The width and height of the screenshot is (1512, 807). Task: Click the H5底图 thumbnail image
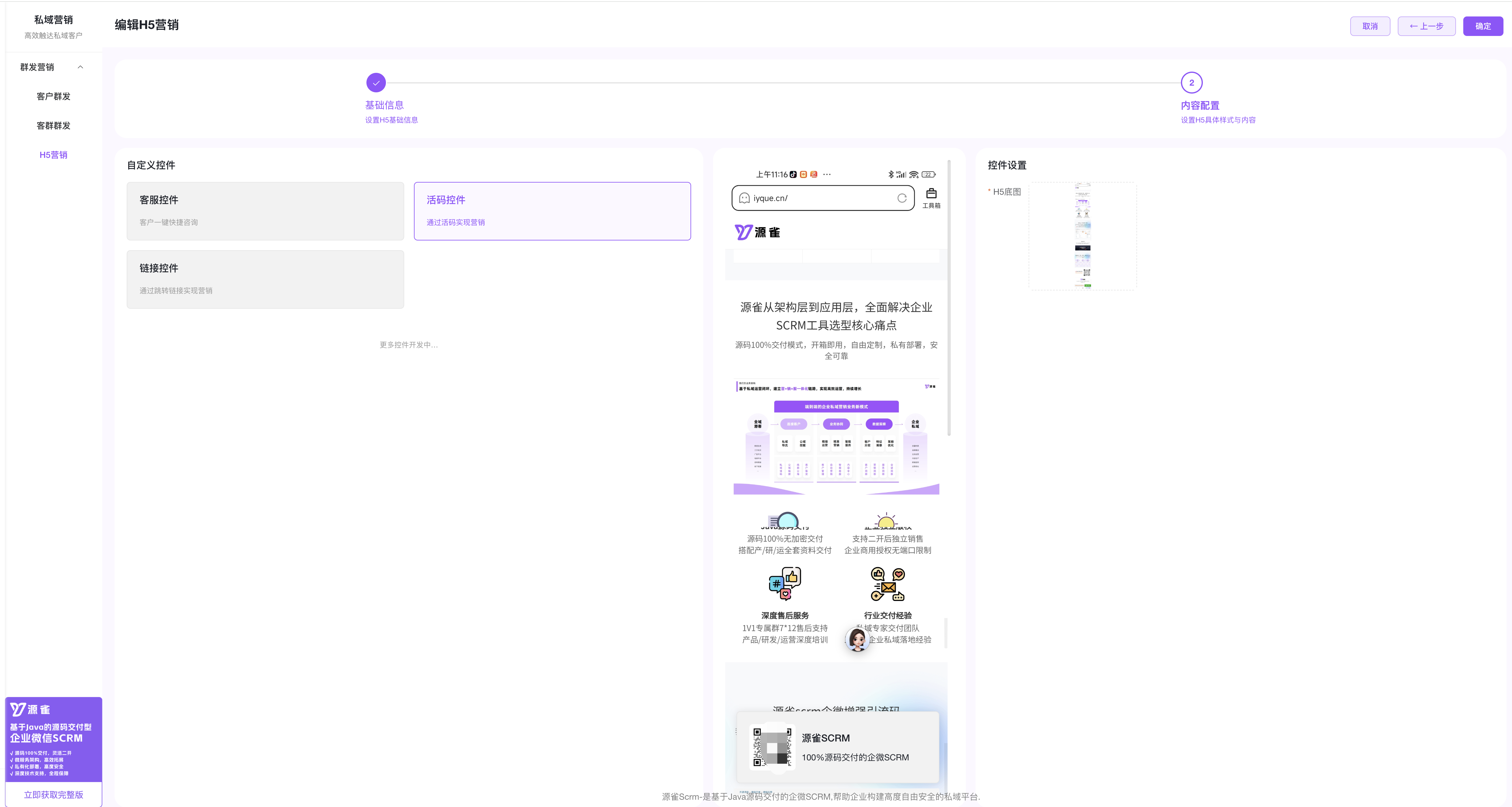tap(1082, 236)
